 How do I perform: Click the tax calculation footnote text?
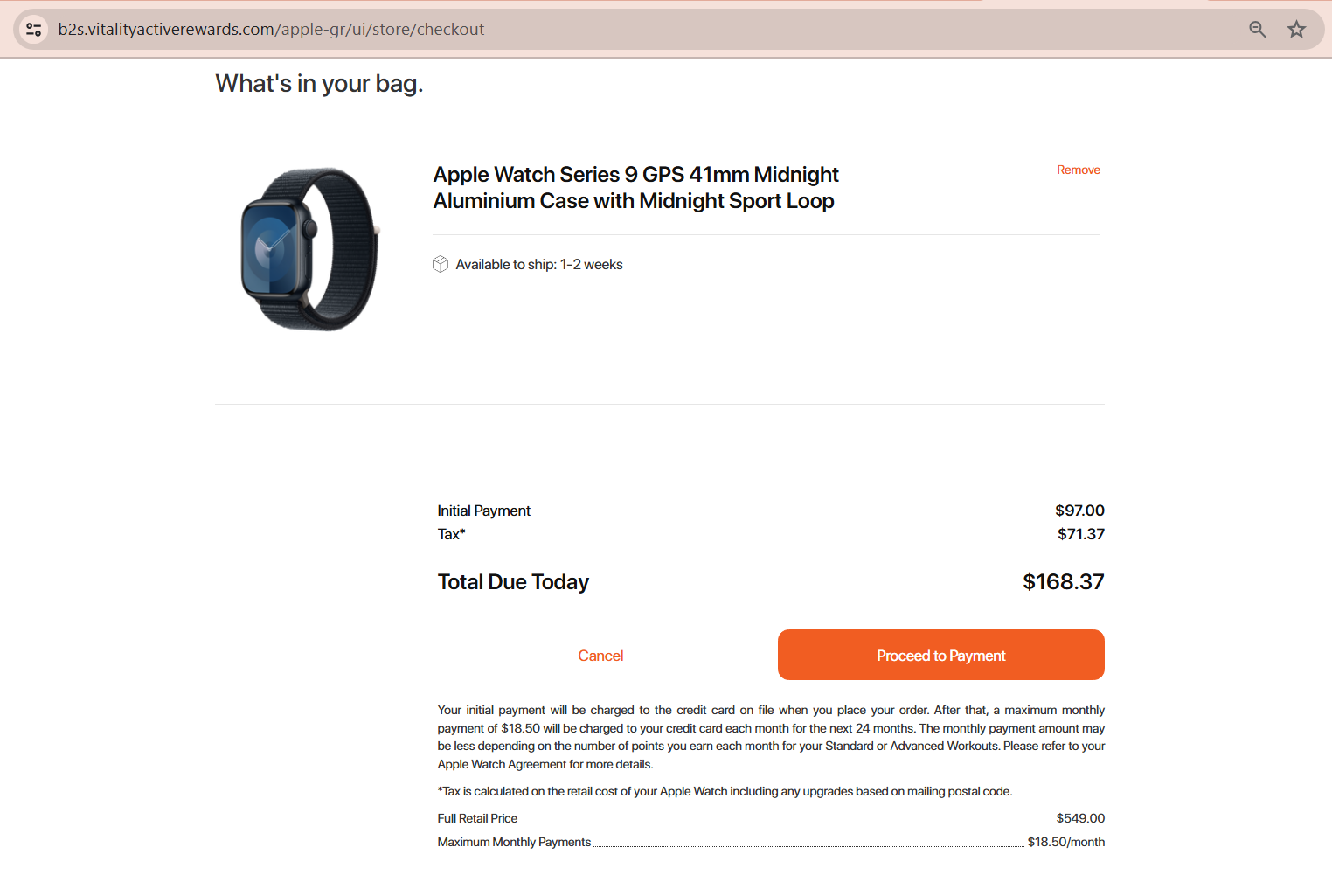coord(725,792)
